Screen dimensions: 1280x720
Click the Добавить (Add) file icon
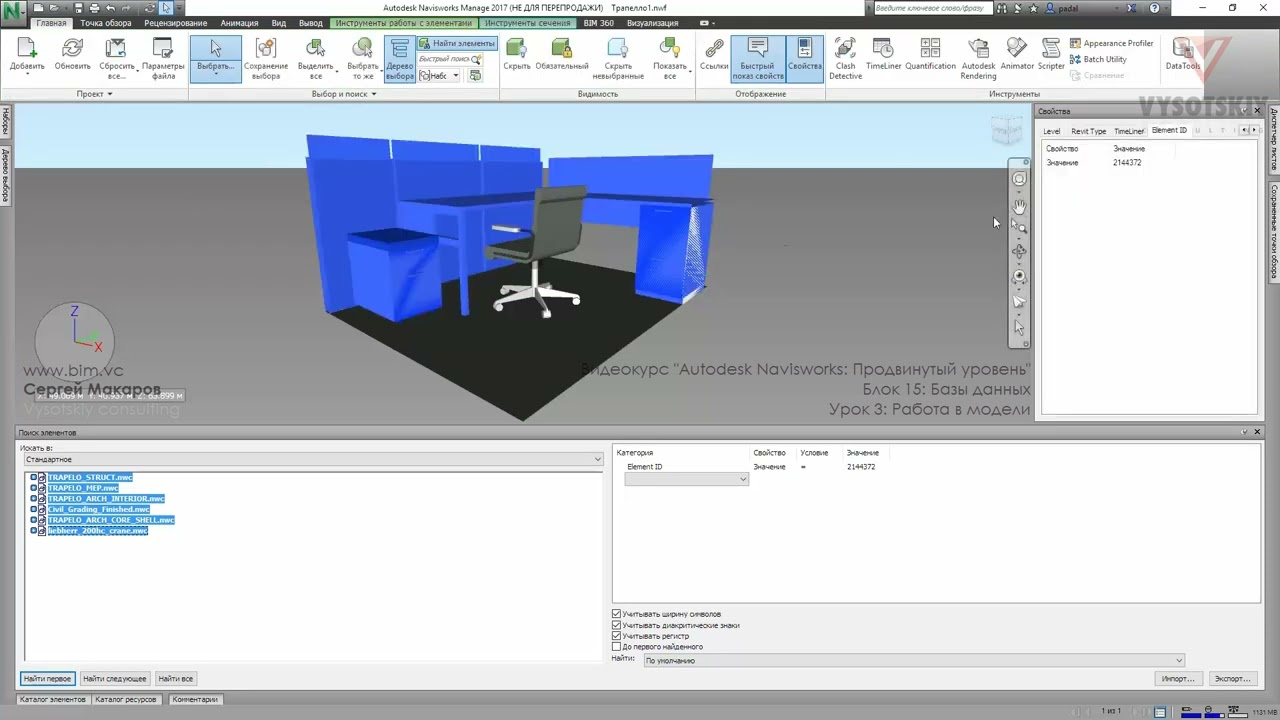coord(27,49)
